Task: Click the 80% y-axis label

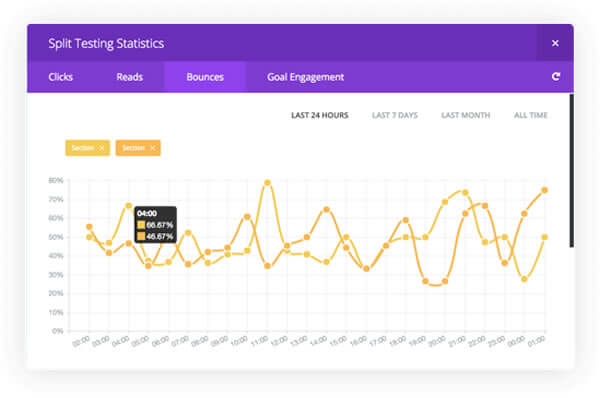Action: (55, 180)
